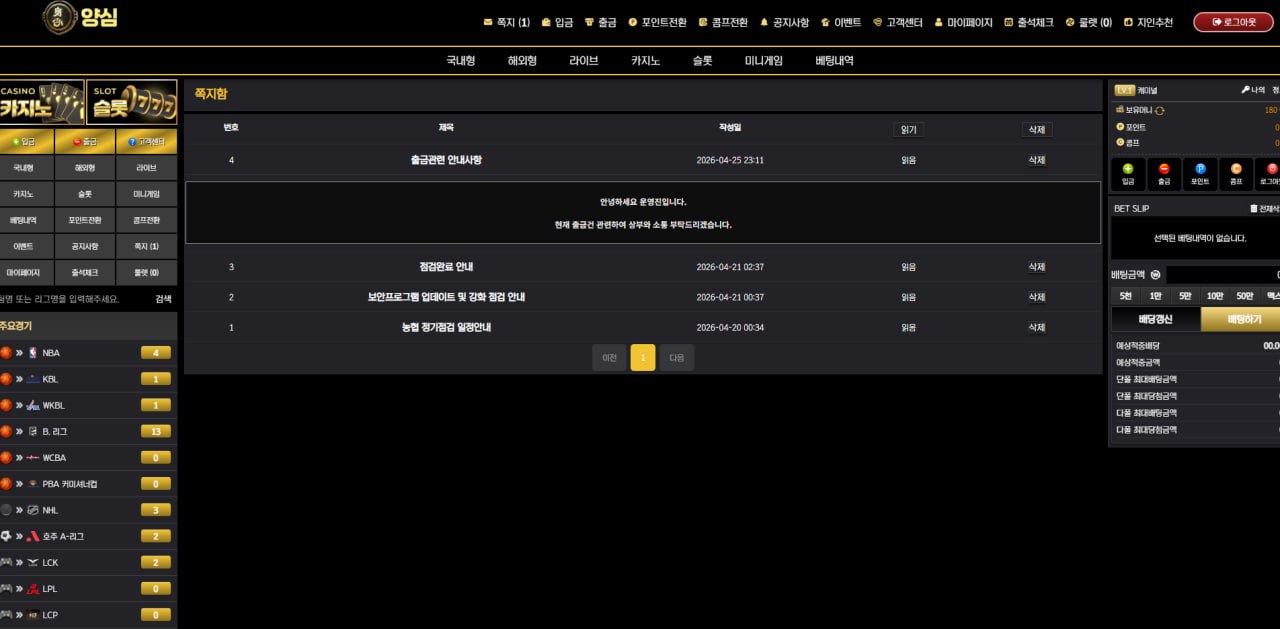Expand the B. 리그 league row
Image resolution: width=1280 pixels, height=629 pixels.
coord(55,431)
